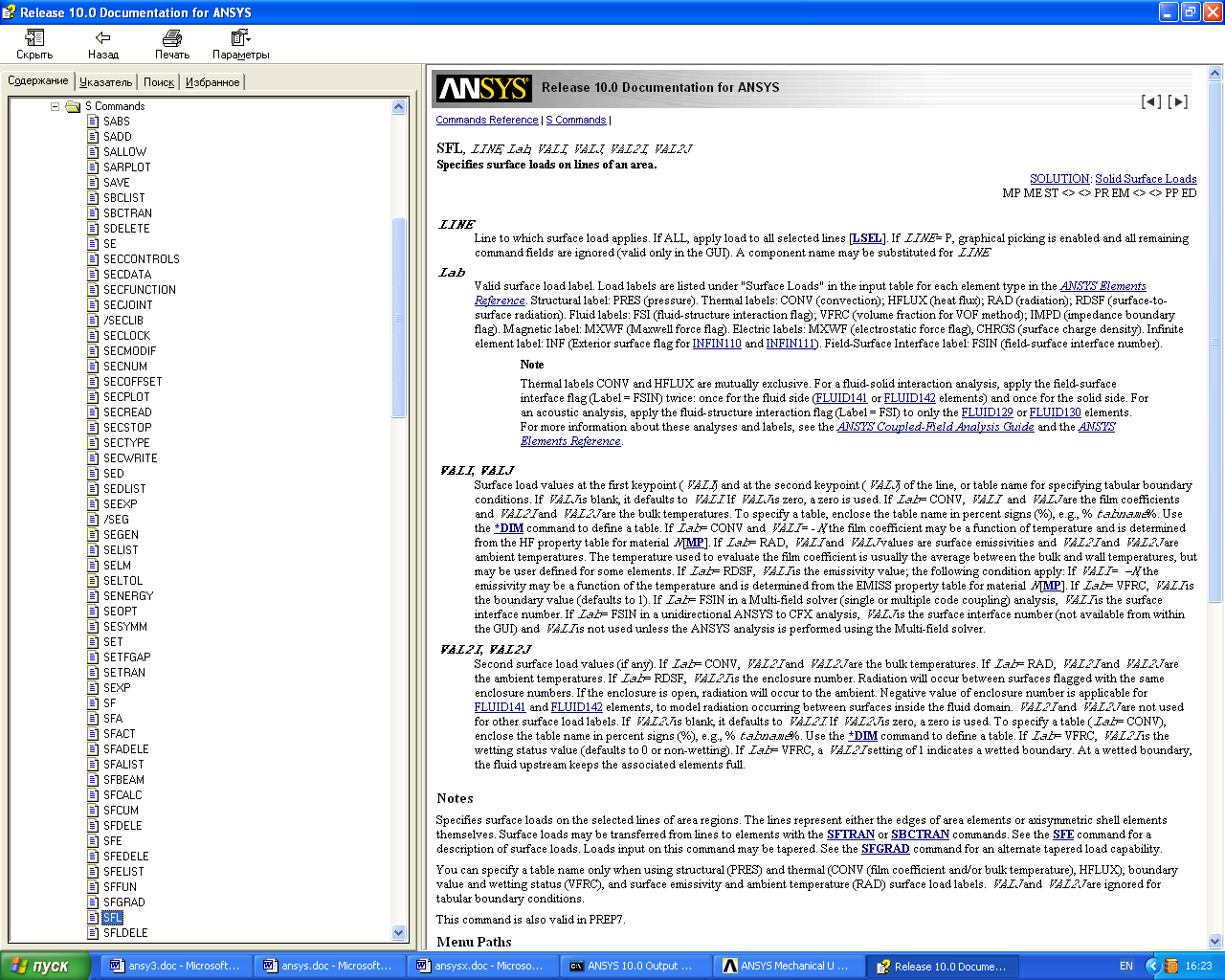Follow the Solid Surface Loads link
Viewport: 1225px width, 980px height.
click(1146, 179)
